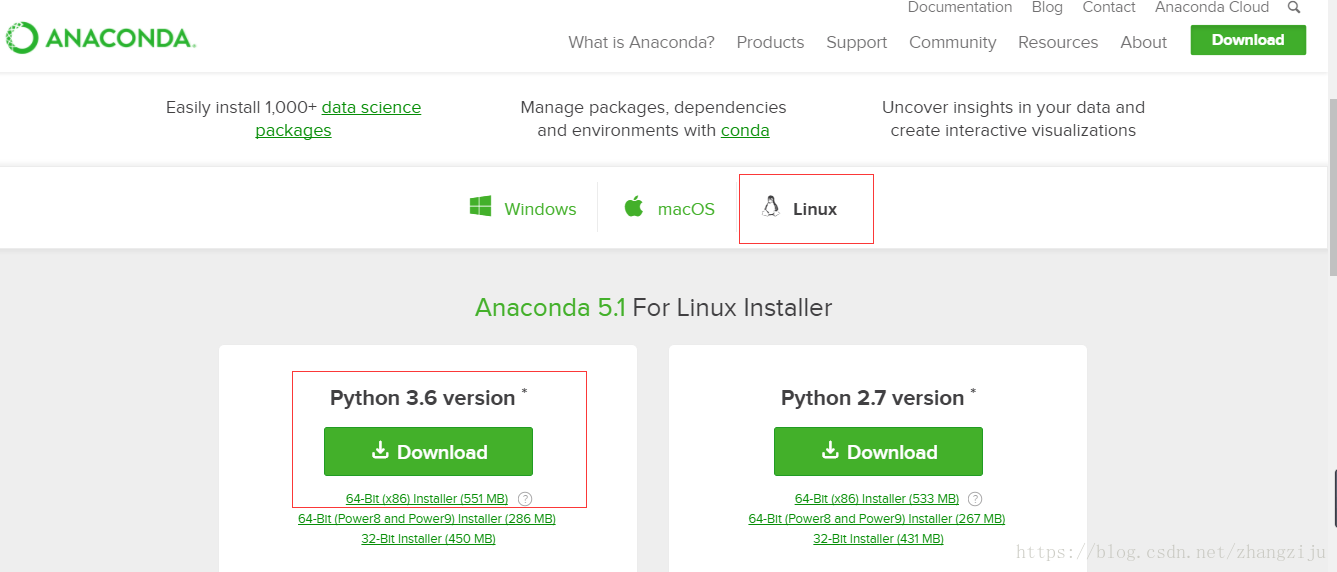This screenshot has height=572, width=1337.
Task: Open 32-Bit Installer (431 MB) link
Action: pyautogui.click(x=878, y=539)
